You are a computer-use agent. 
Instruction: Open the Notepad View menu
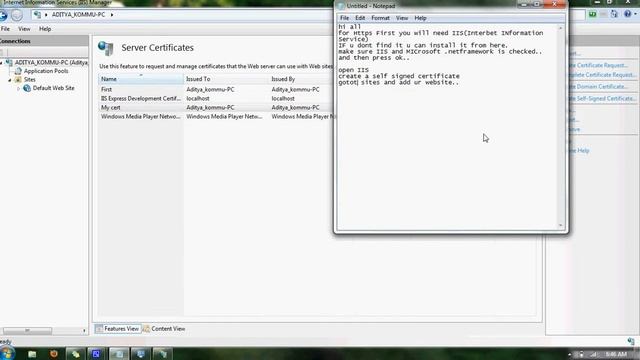click(x=402, y=18)
